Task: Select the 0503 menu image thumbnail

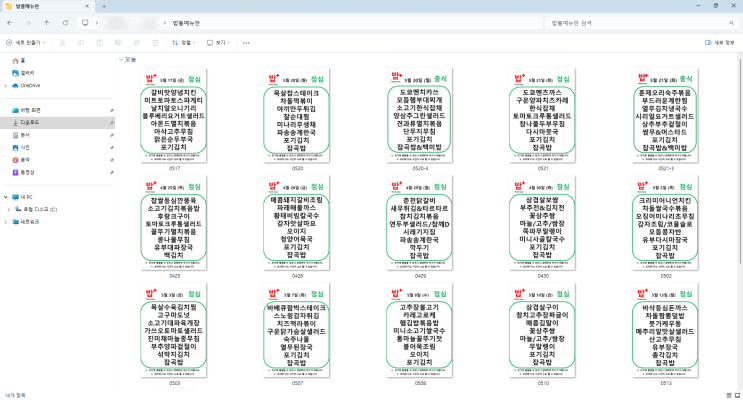Action: pyautogui.click(x=174, y=330)
